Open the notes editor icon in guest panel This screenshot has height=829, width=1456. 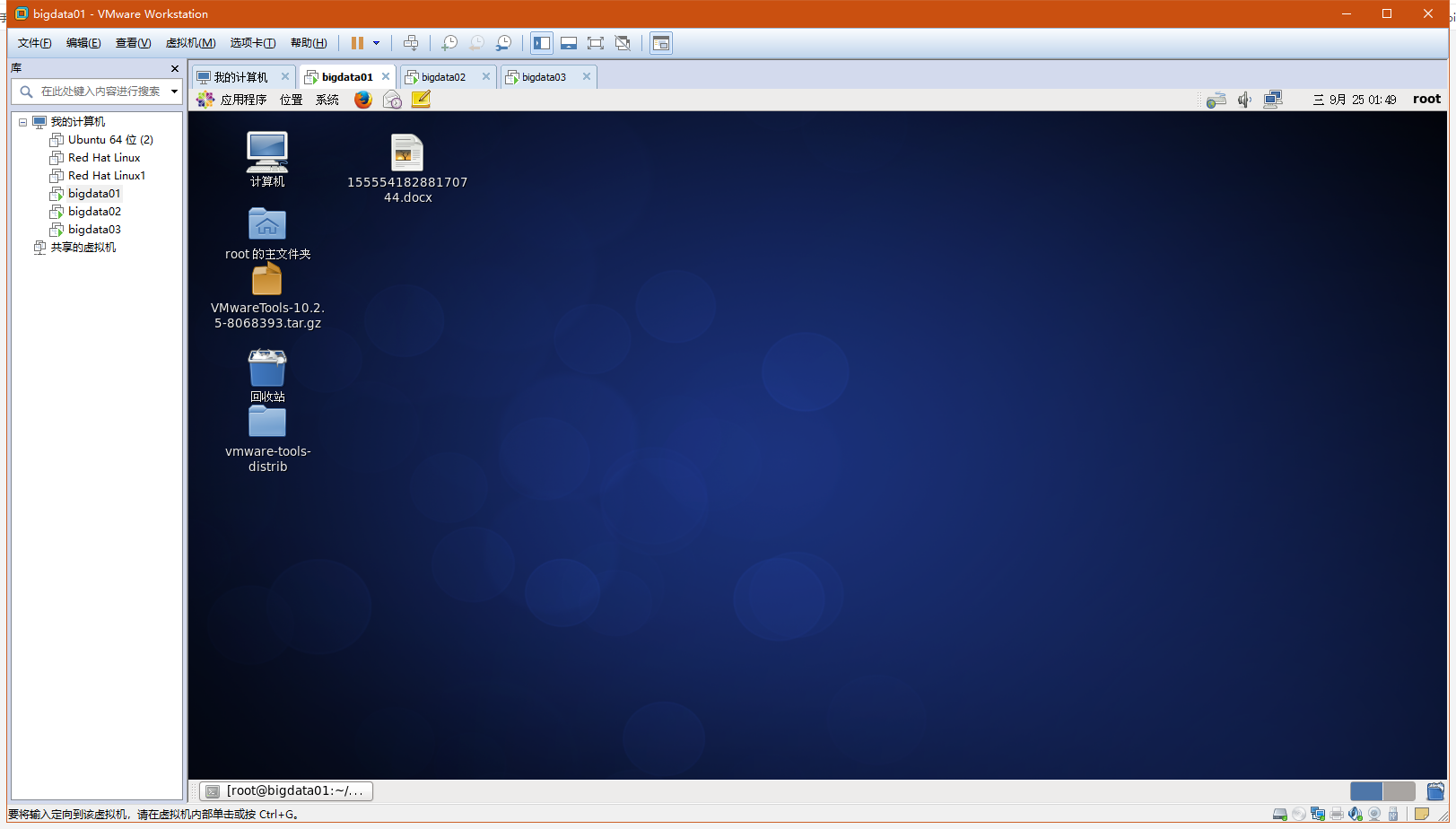421,100
